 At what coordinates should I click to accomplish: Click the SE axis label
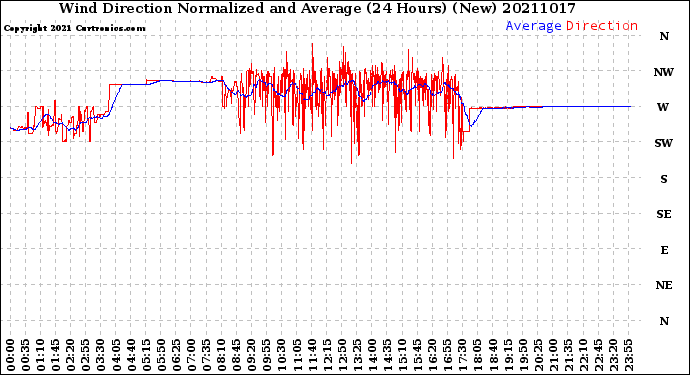coord(664,214)
